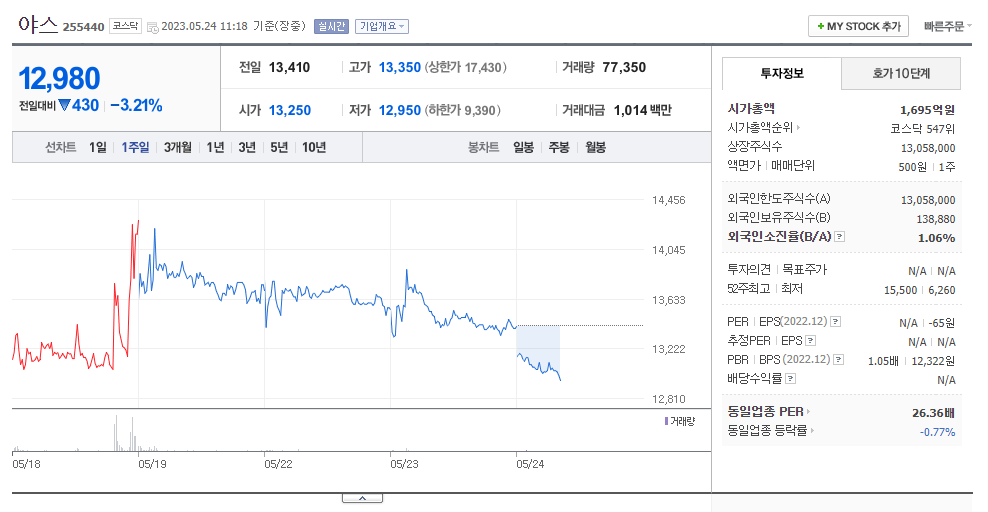Click the 저가 value 12,950
988x512 pixels.
[399, 110]
